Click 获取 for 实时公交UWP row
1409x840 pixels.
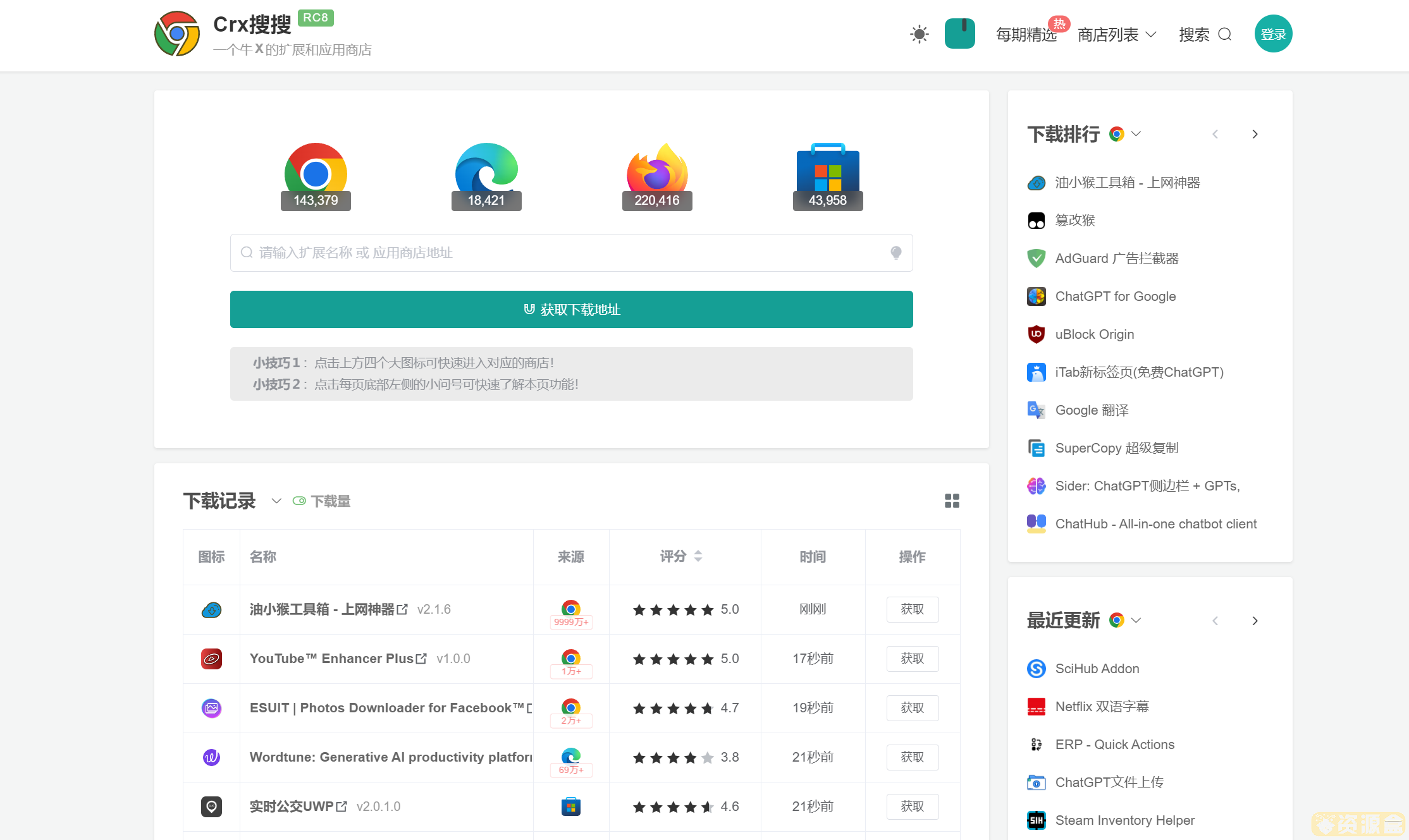coord(912,807)
